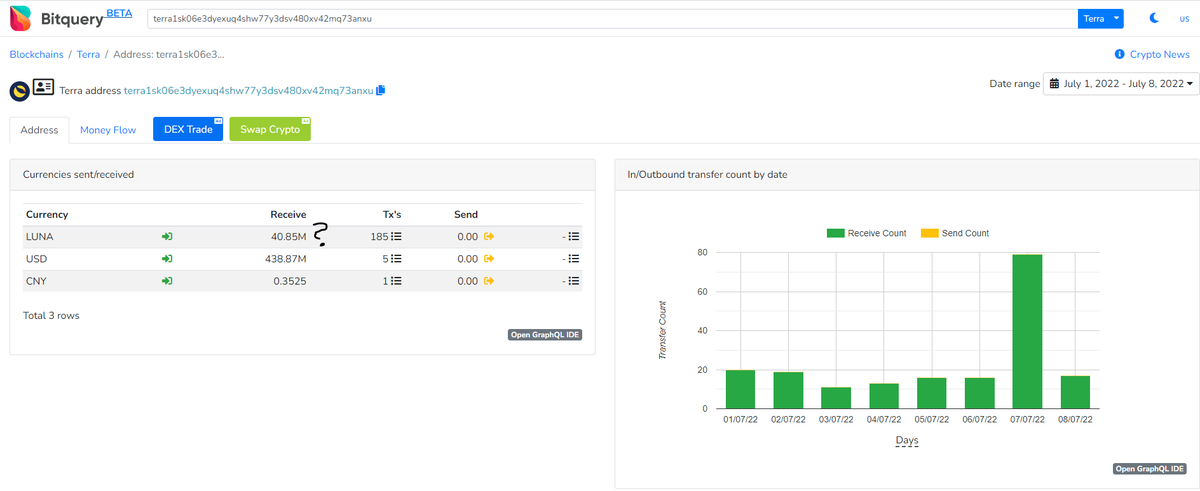Viewport: 1200px width, 491px height.
Task: Click the USD receive arrow icon
Action: coord(168,259)
